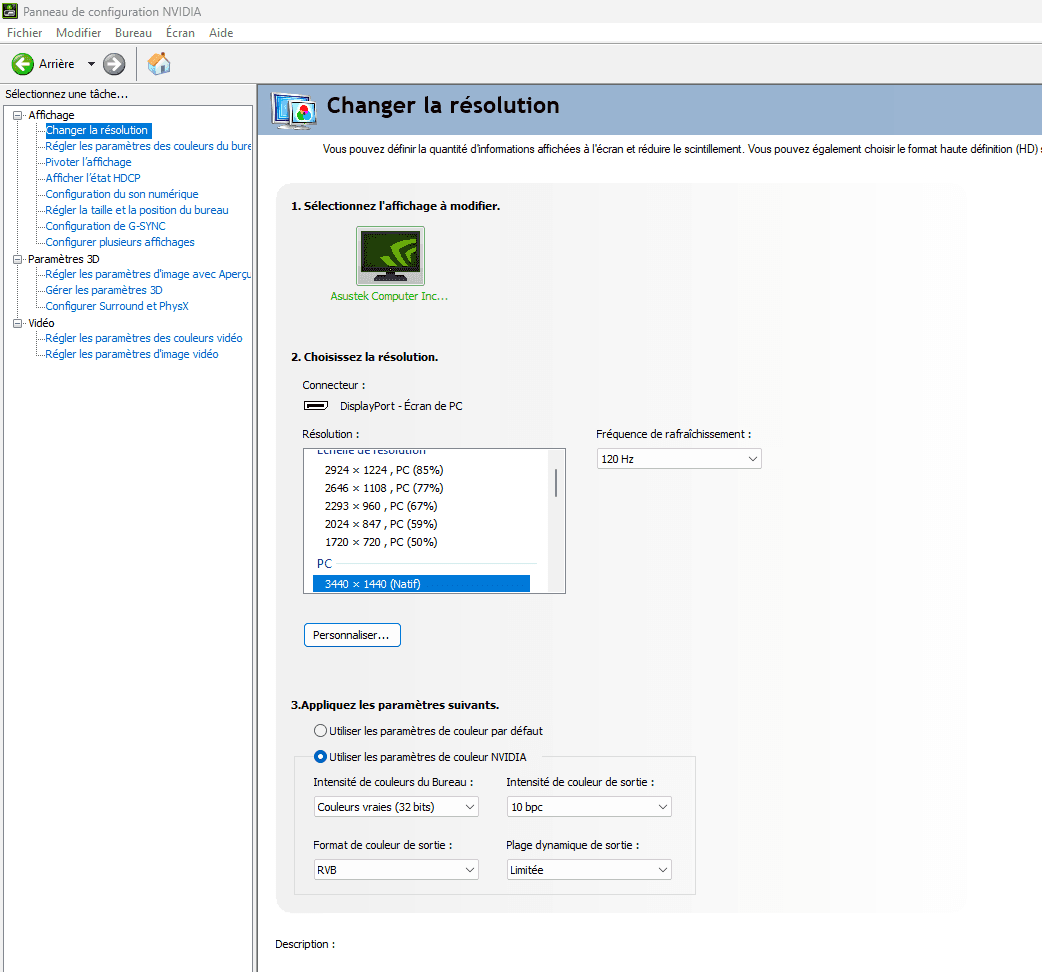Image resolution: width=1042 pixels, height=972 pixels.
Task: Open the Couleurs vraies (32 bits) dropdown
Action: click(396, 807)
